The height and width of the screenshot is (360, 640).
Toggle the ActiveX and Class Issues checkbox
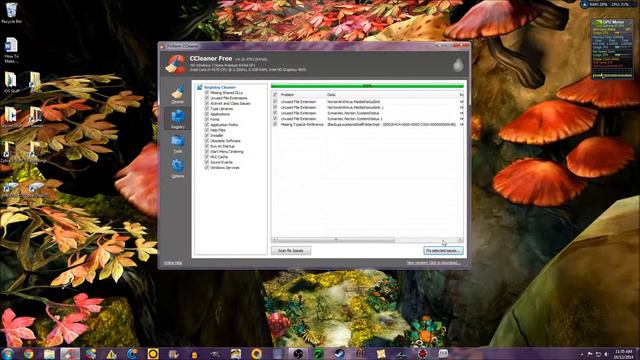click(x=207, y=103)
